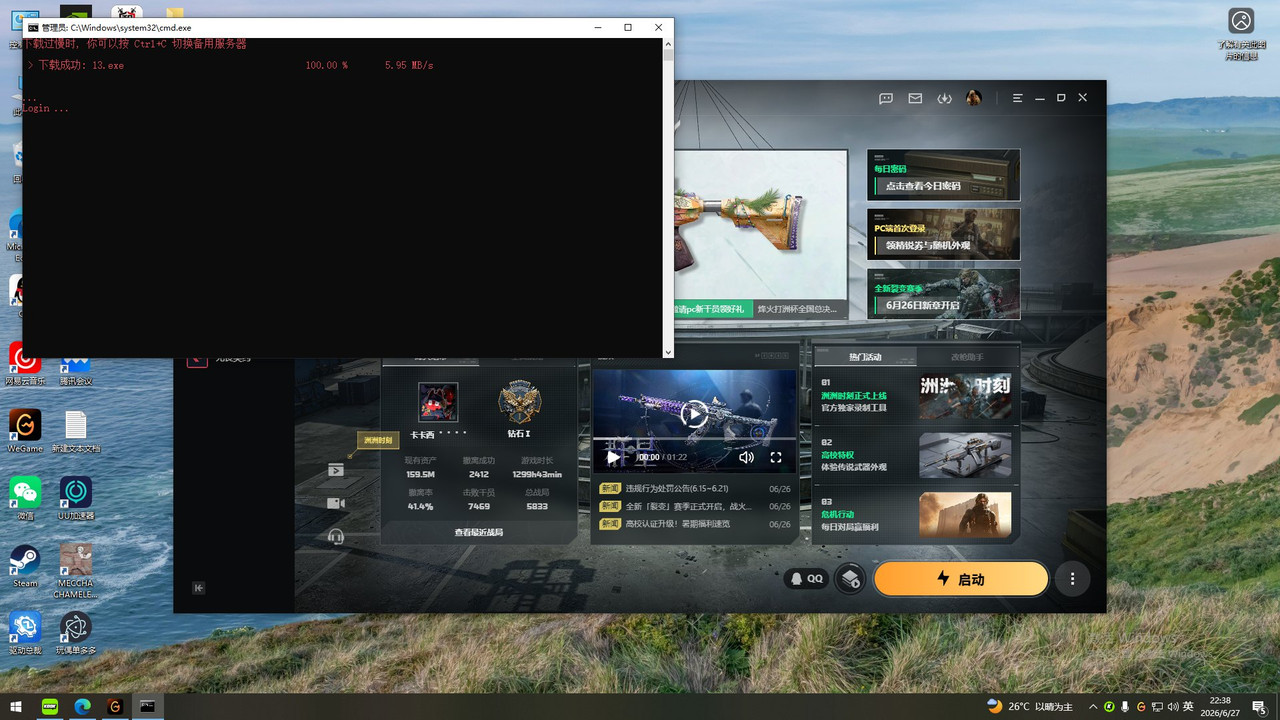
Task: Click the 下载成功: 13.exe line in cmd
Action: click(230, 65)
